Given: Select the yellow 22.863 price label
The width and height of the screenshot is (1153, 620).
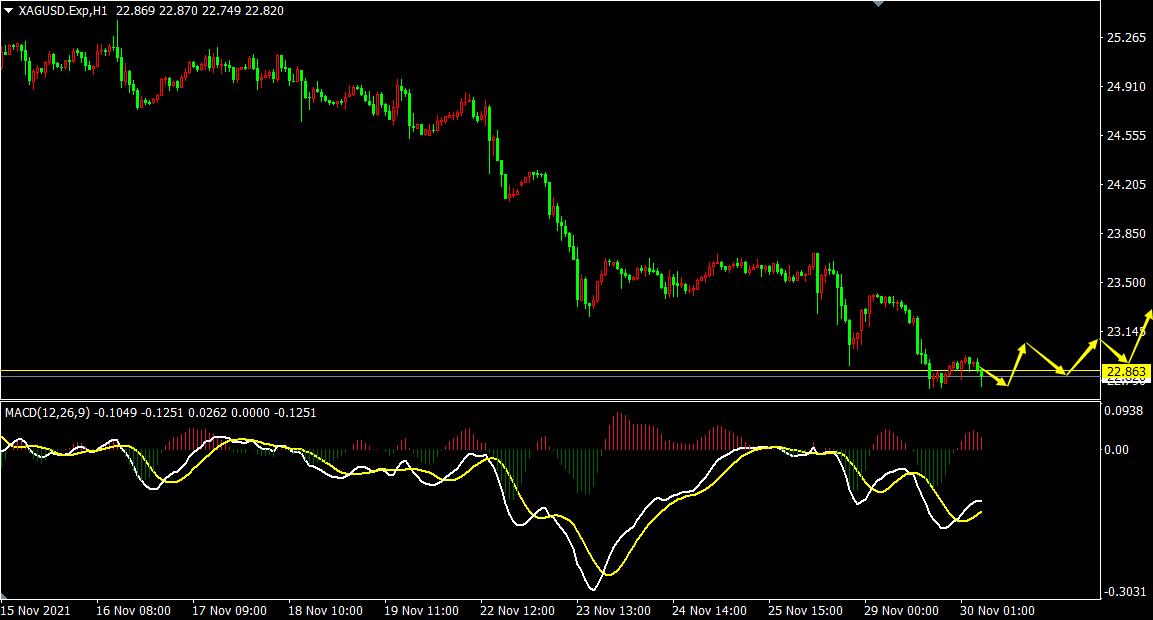Looking at the screenshot, I should point(1126,372).
